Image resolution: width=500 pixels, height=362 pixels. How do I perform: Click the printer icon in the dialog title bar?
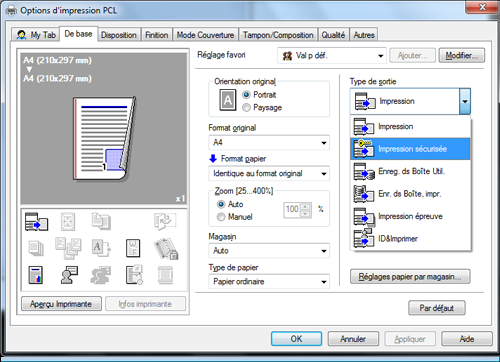[x=11, y=11]
